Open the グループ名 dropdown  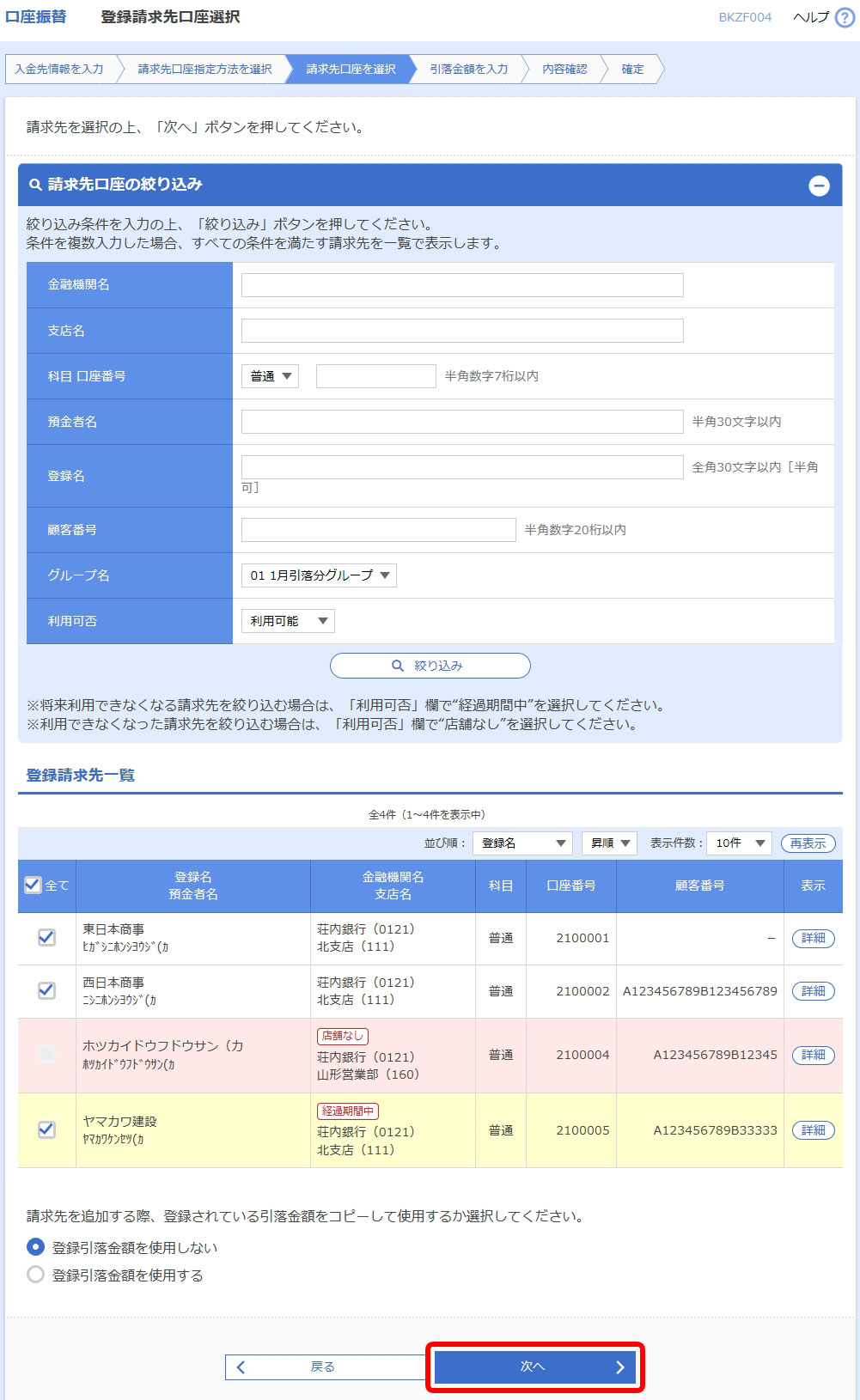click(319, 575)
